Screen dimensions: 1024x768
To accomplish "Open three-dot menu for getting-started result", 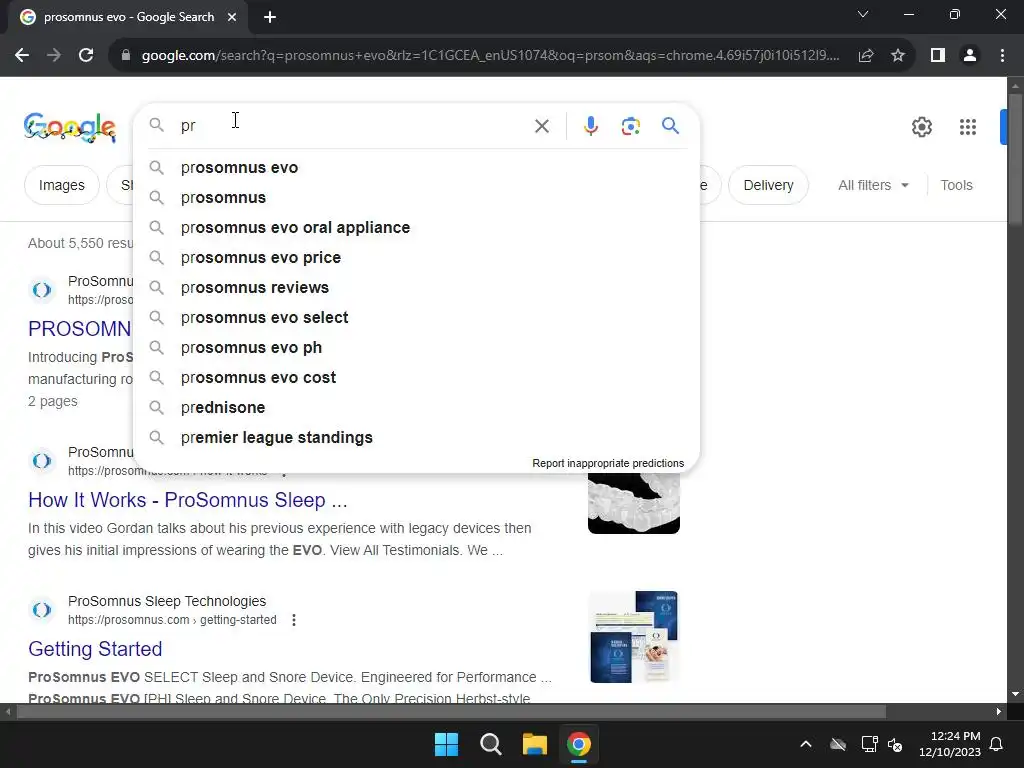I will point(294,620).
